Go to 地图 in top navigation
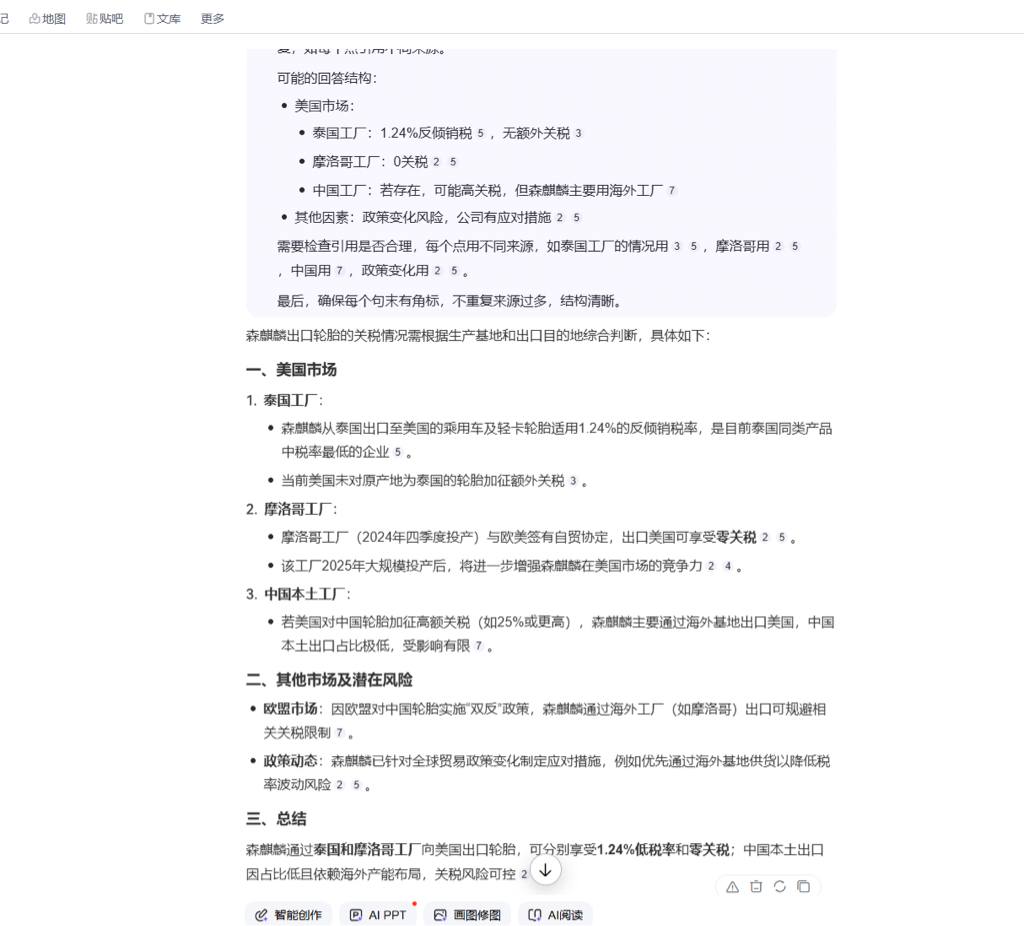This screenshot has height=926, width=1024. [48, 18]
